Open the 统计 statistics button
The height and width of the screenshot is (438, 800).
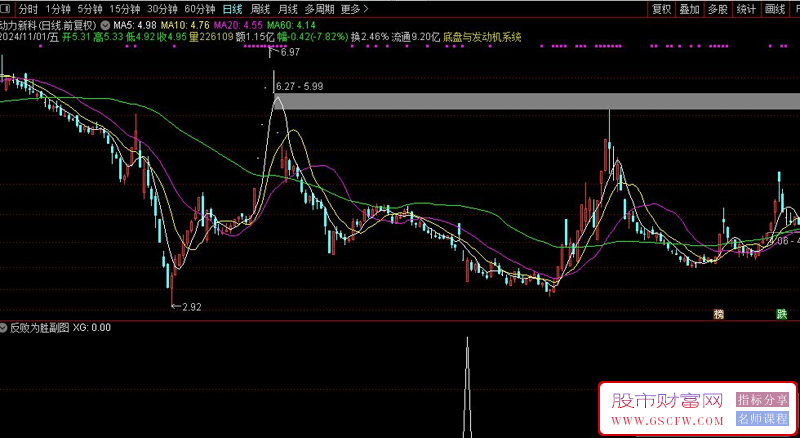click(x=746, y=9)
